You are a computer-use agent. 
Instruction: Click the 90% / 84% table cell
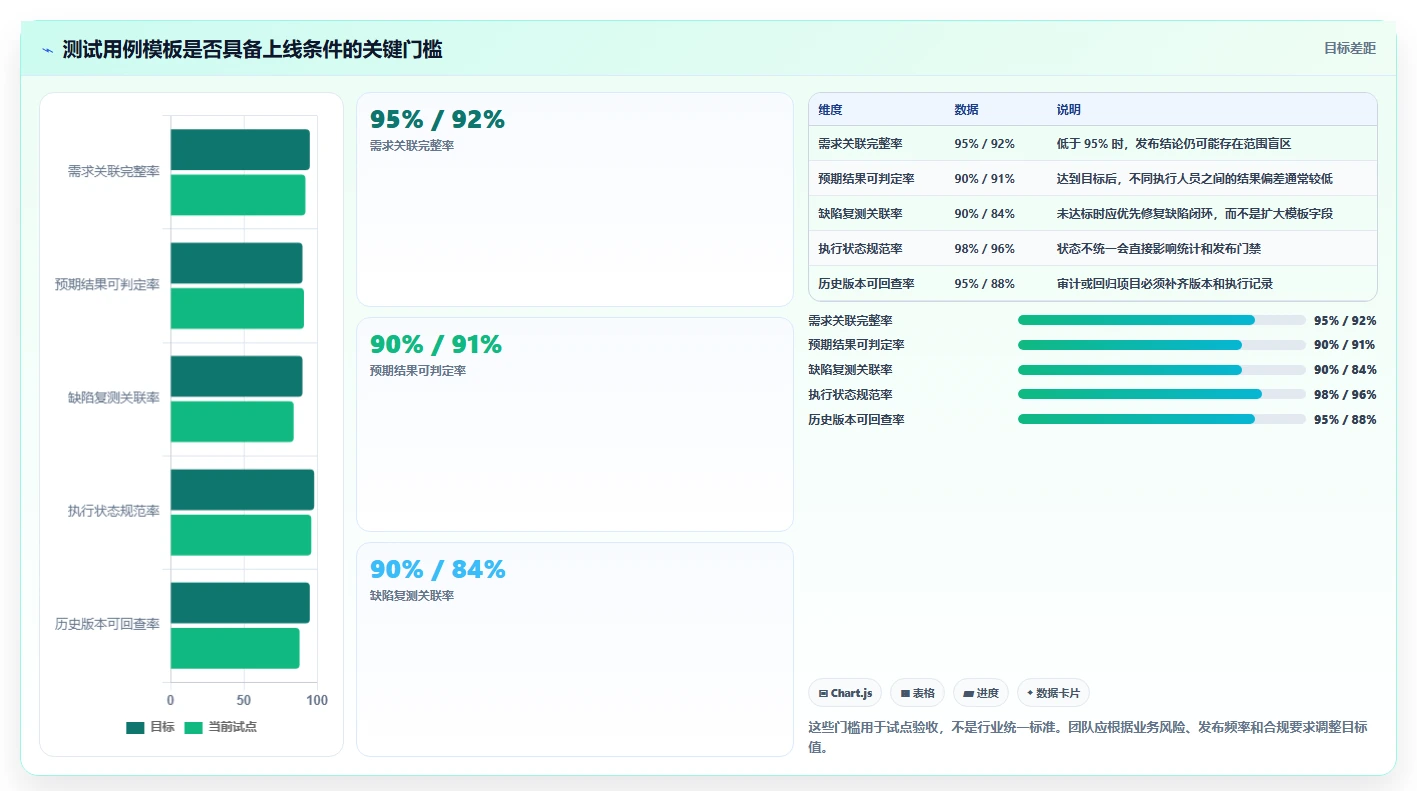tap(984, 214)
